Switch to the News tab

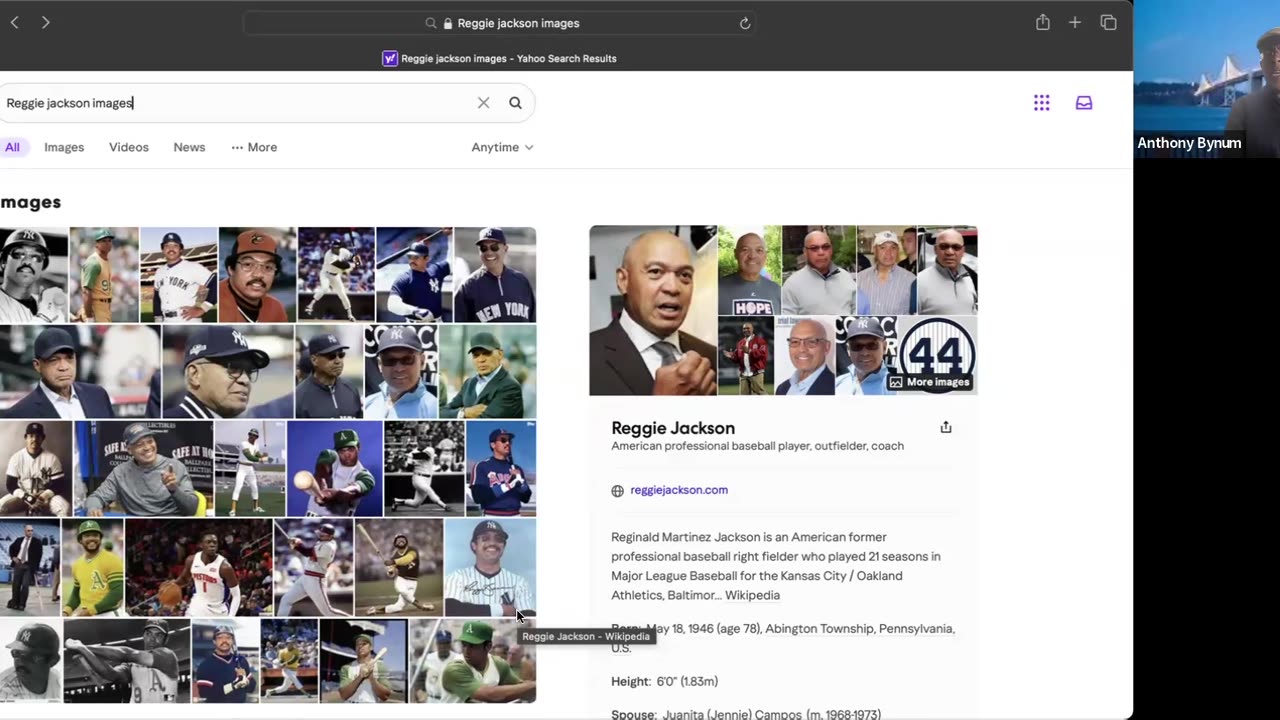pyautogui.click(x=189, y=147)
